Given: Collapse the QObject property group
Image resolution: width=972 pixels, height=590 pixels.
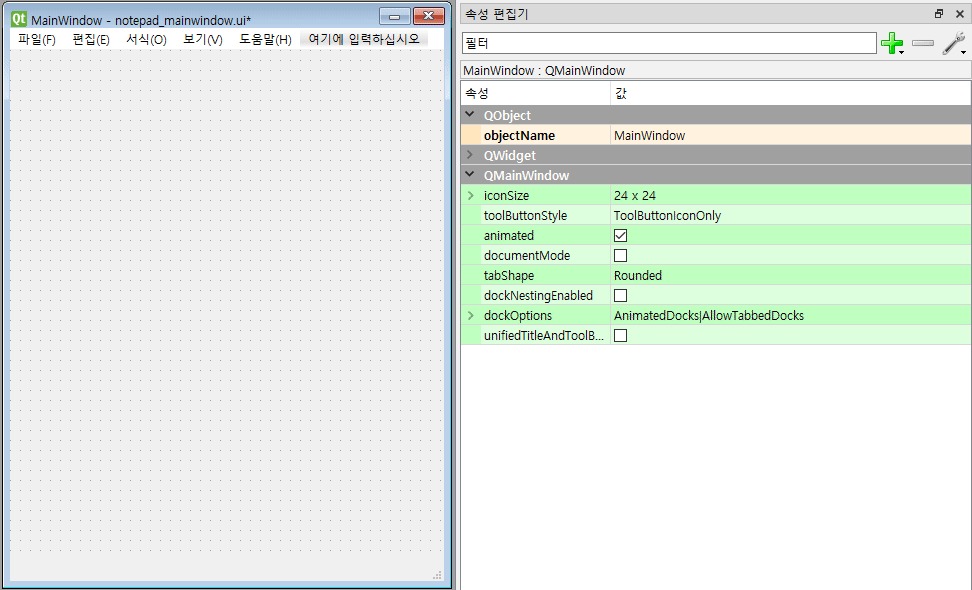Looking at the screenshot, I should tap(470, 115).
